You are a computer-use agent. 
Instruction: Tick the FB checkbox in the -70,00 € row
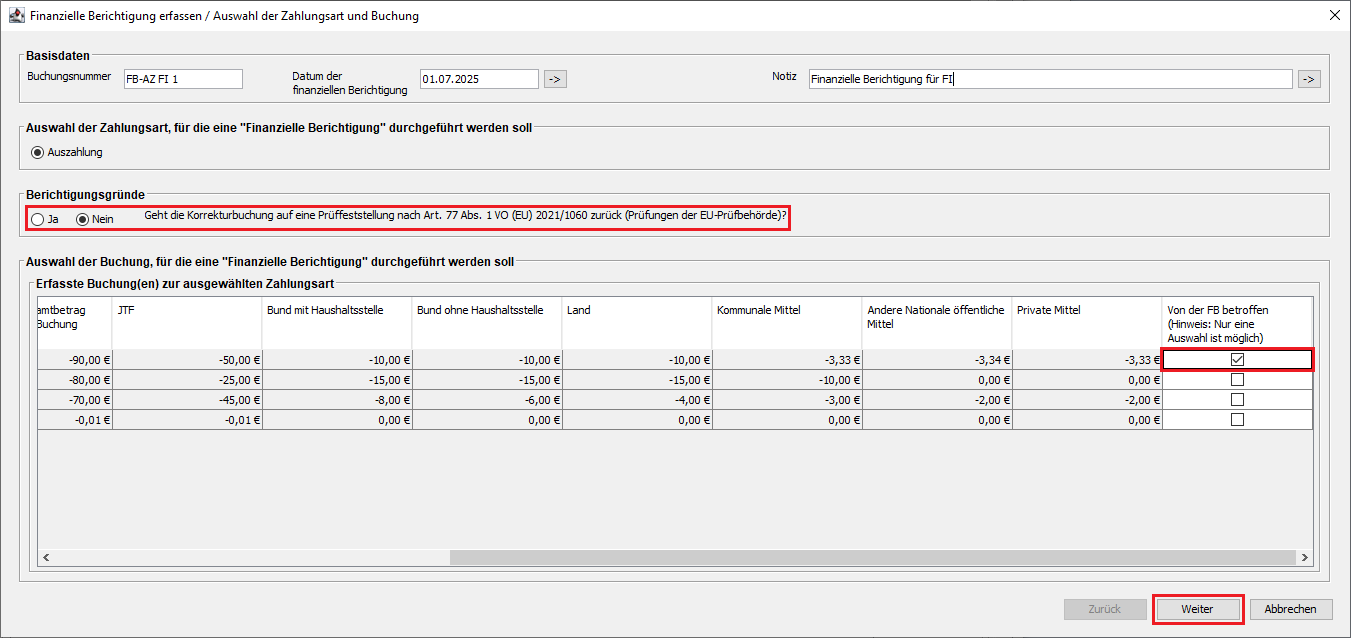[x=1237, y=400]
